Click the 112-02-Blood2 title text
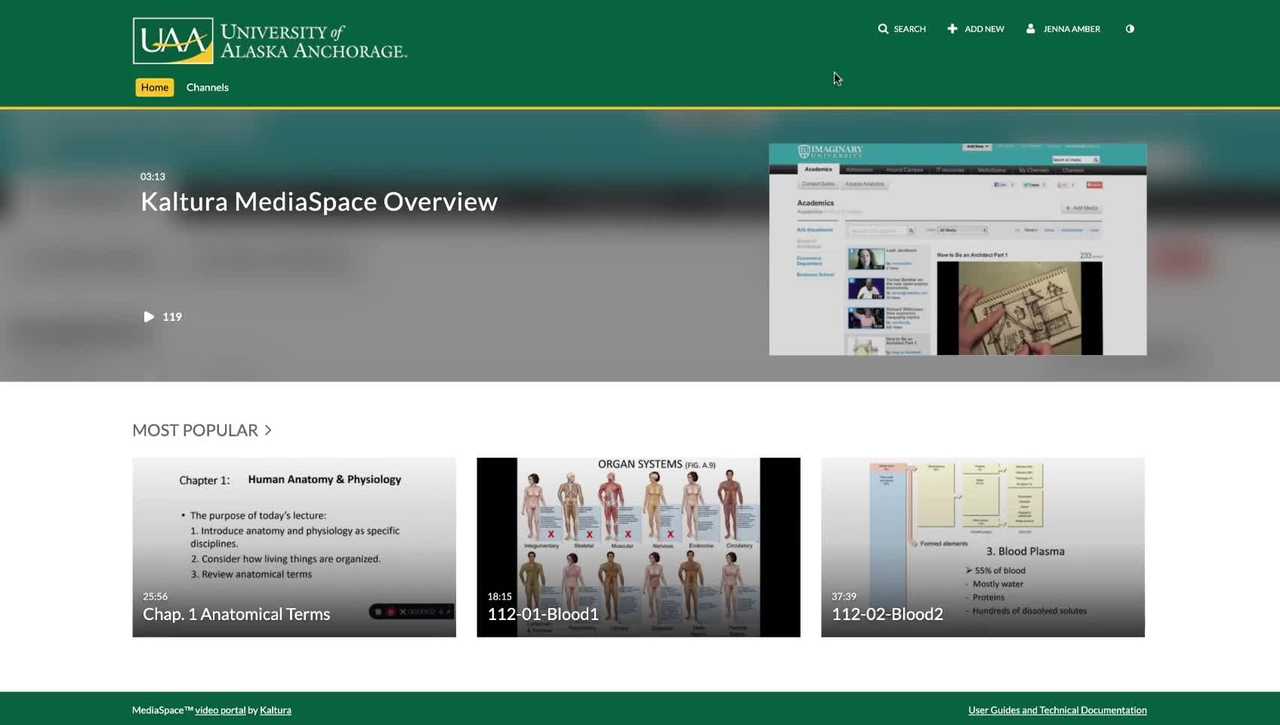Screen dimensions: 1280x725 887,614
